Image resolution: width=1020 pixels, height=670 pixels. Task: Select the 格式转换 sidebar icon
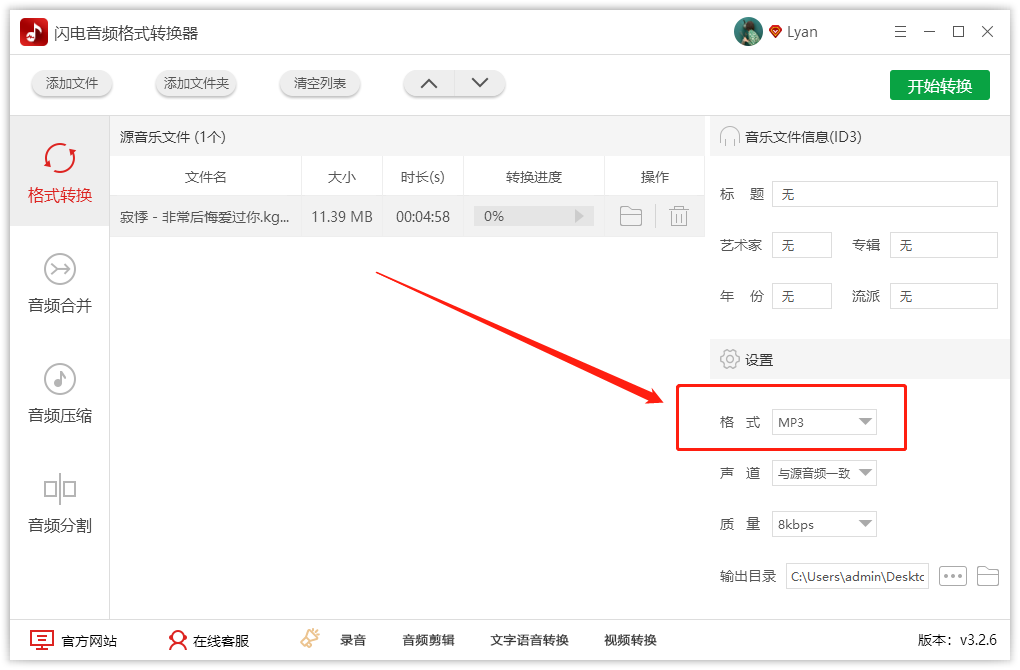tap(60, 157)
